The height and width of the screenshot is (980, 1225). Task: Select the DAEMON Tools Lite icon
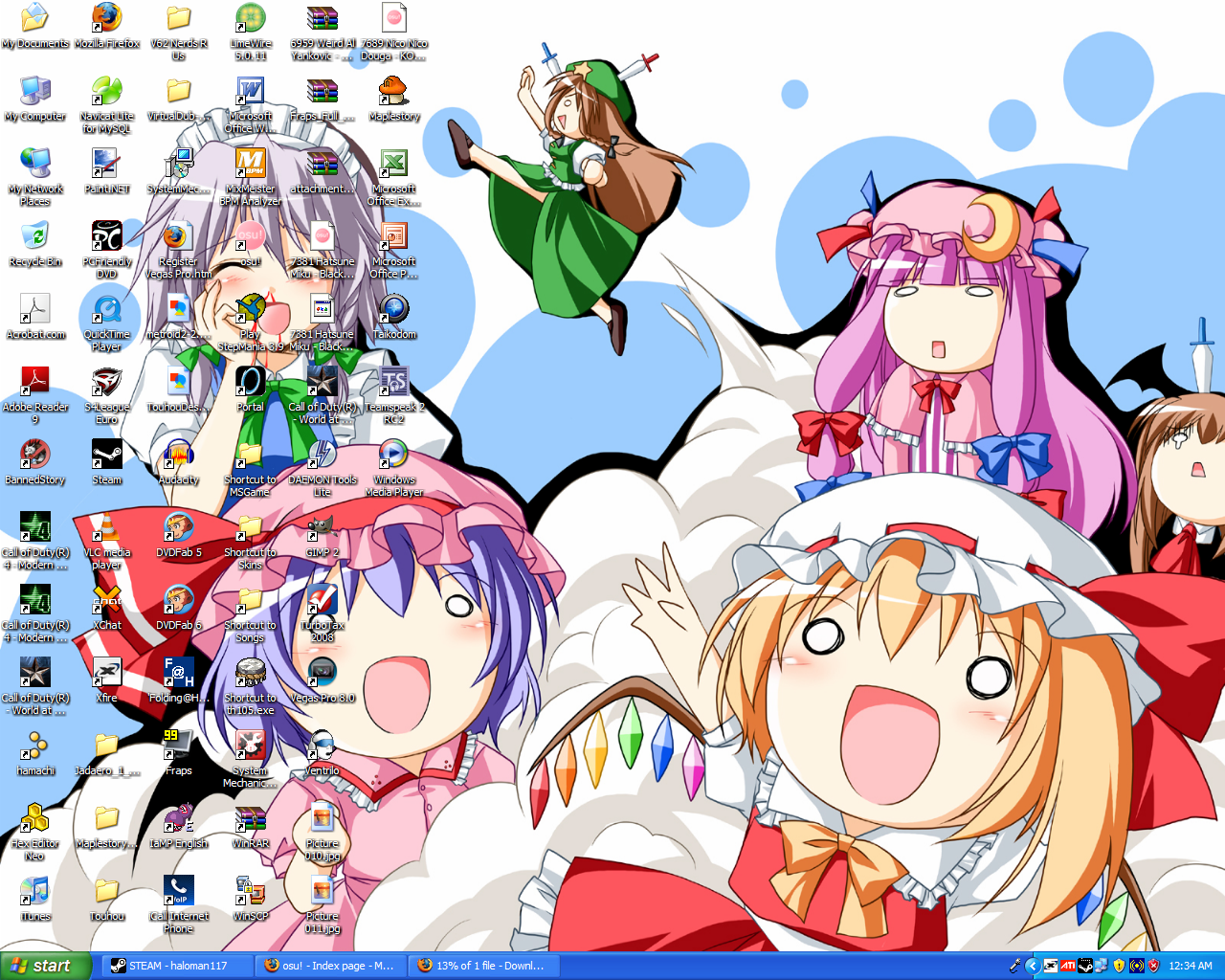(x=323, y=455)
